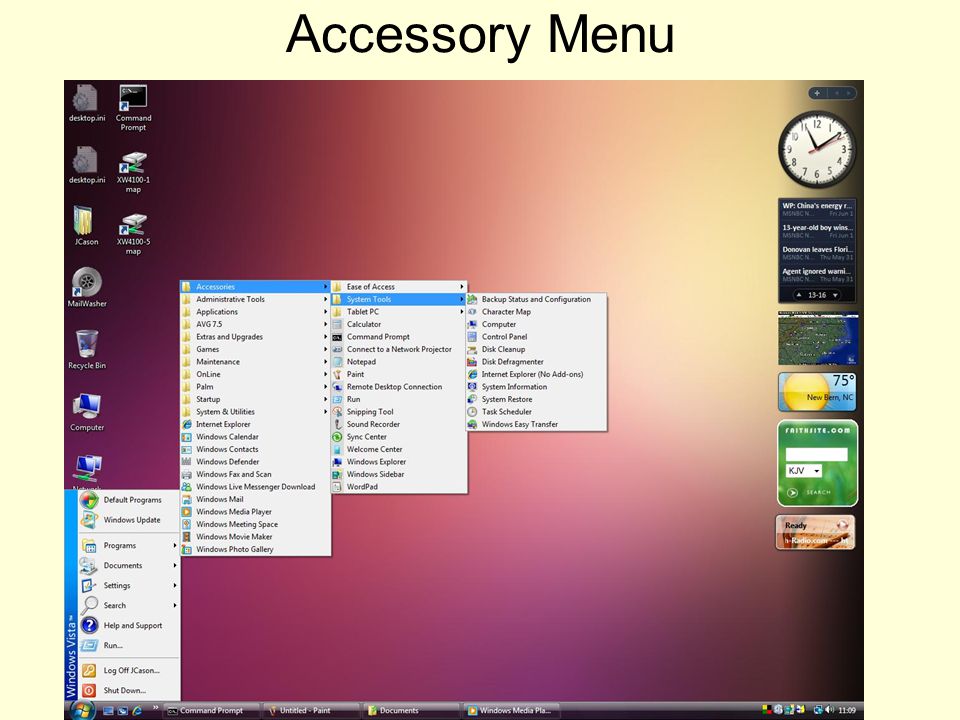Image resolution: width=960 pixels, height=720 pixels.
Task: Open Notepad from Accessories menu
Action: pos(399,361)
